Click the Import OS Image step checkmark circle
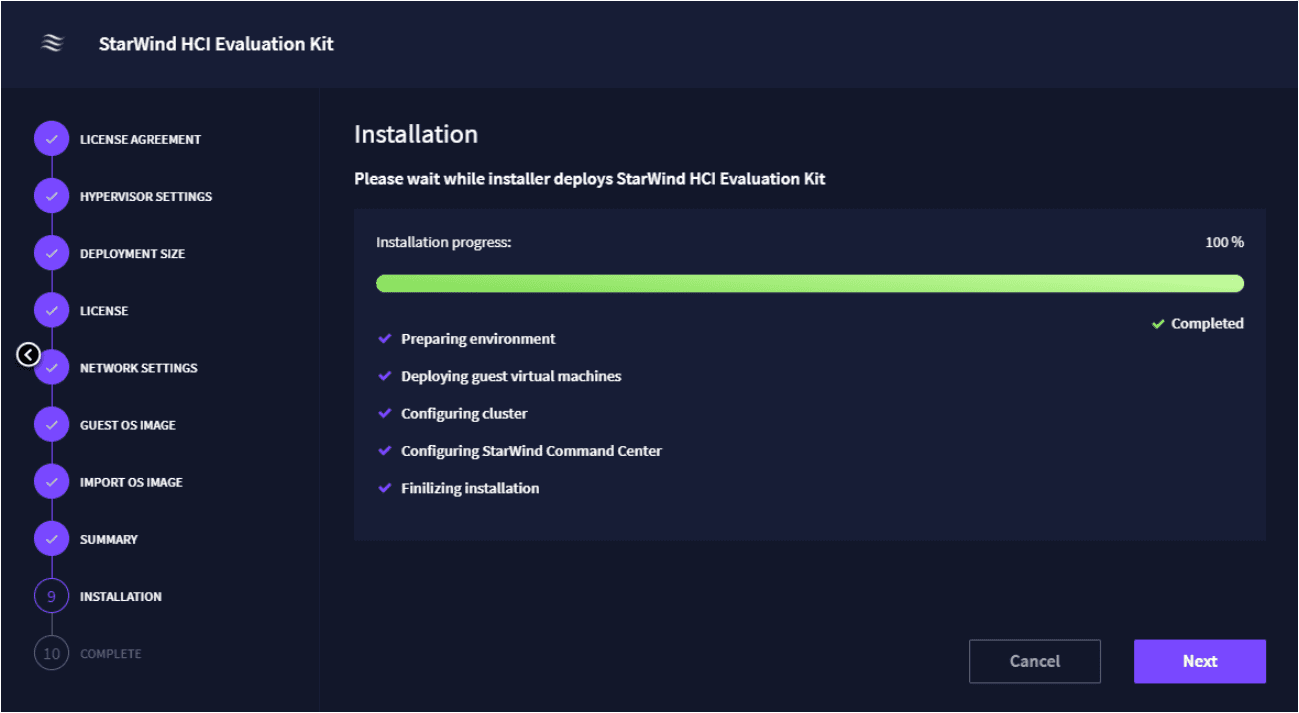 [x=51, y=481]
